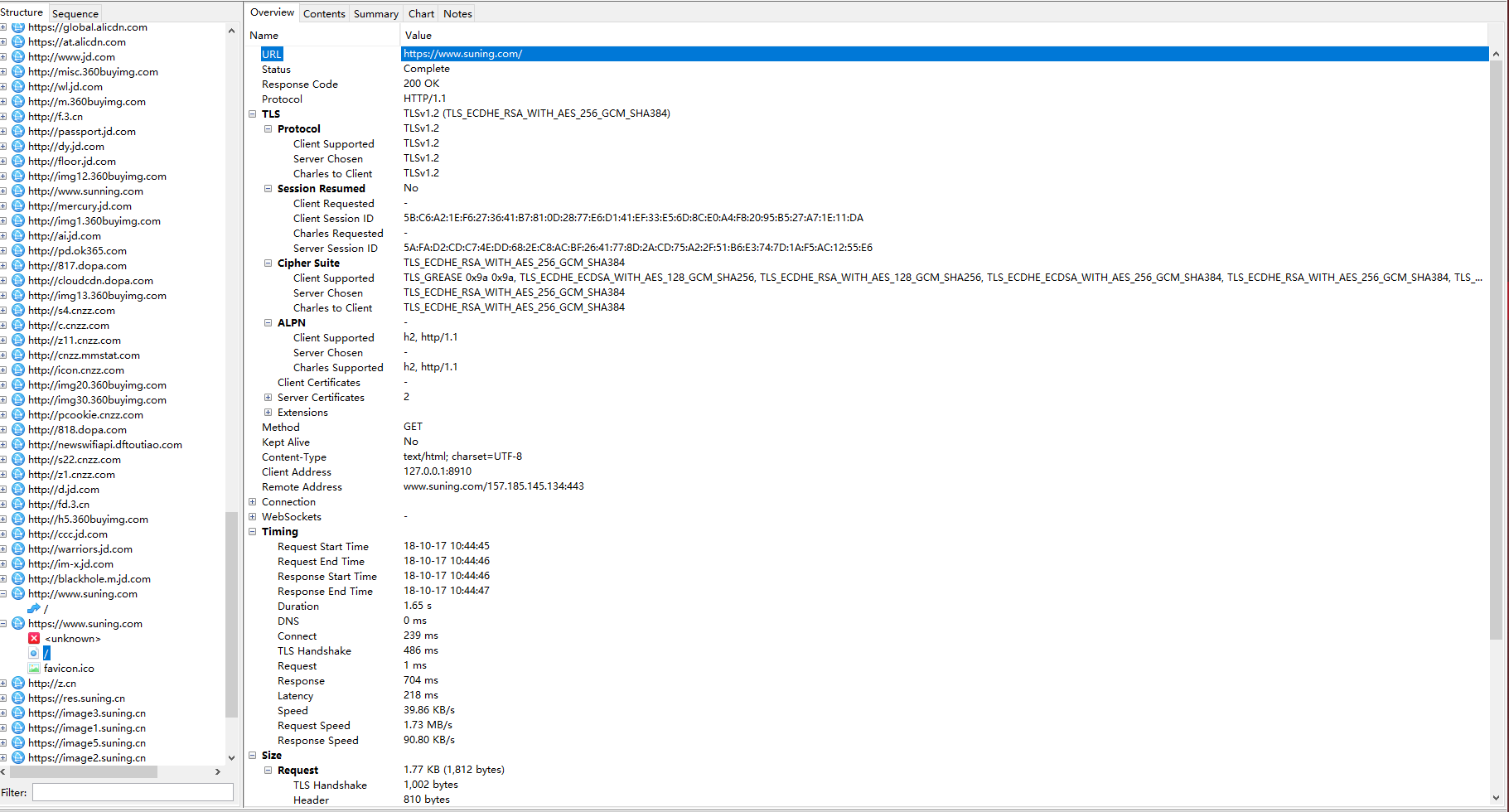Collapse the Protocol subsection

click(268, 129)
